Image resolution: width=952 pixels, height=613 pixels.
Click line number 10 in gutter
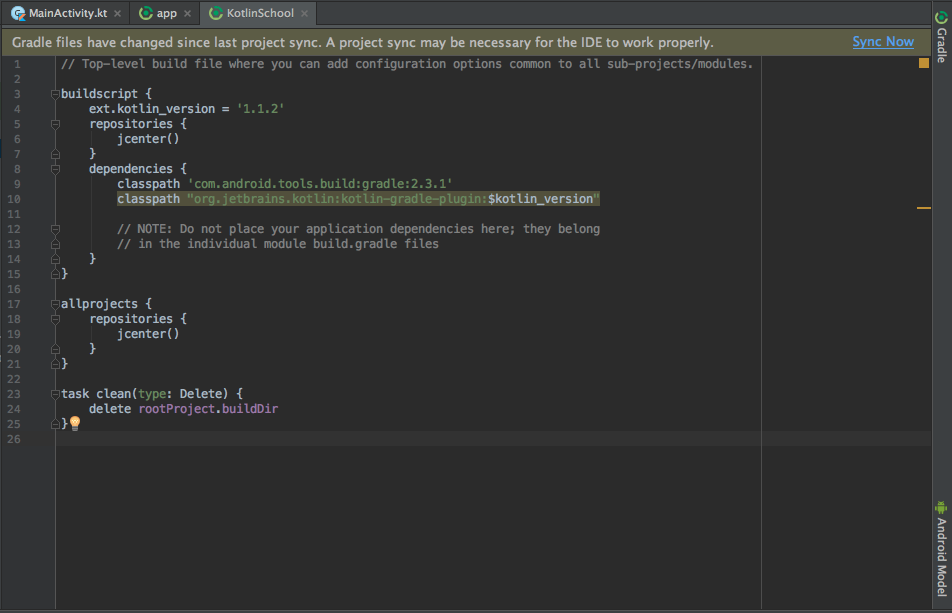[x=13, y=199]
